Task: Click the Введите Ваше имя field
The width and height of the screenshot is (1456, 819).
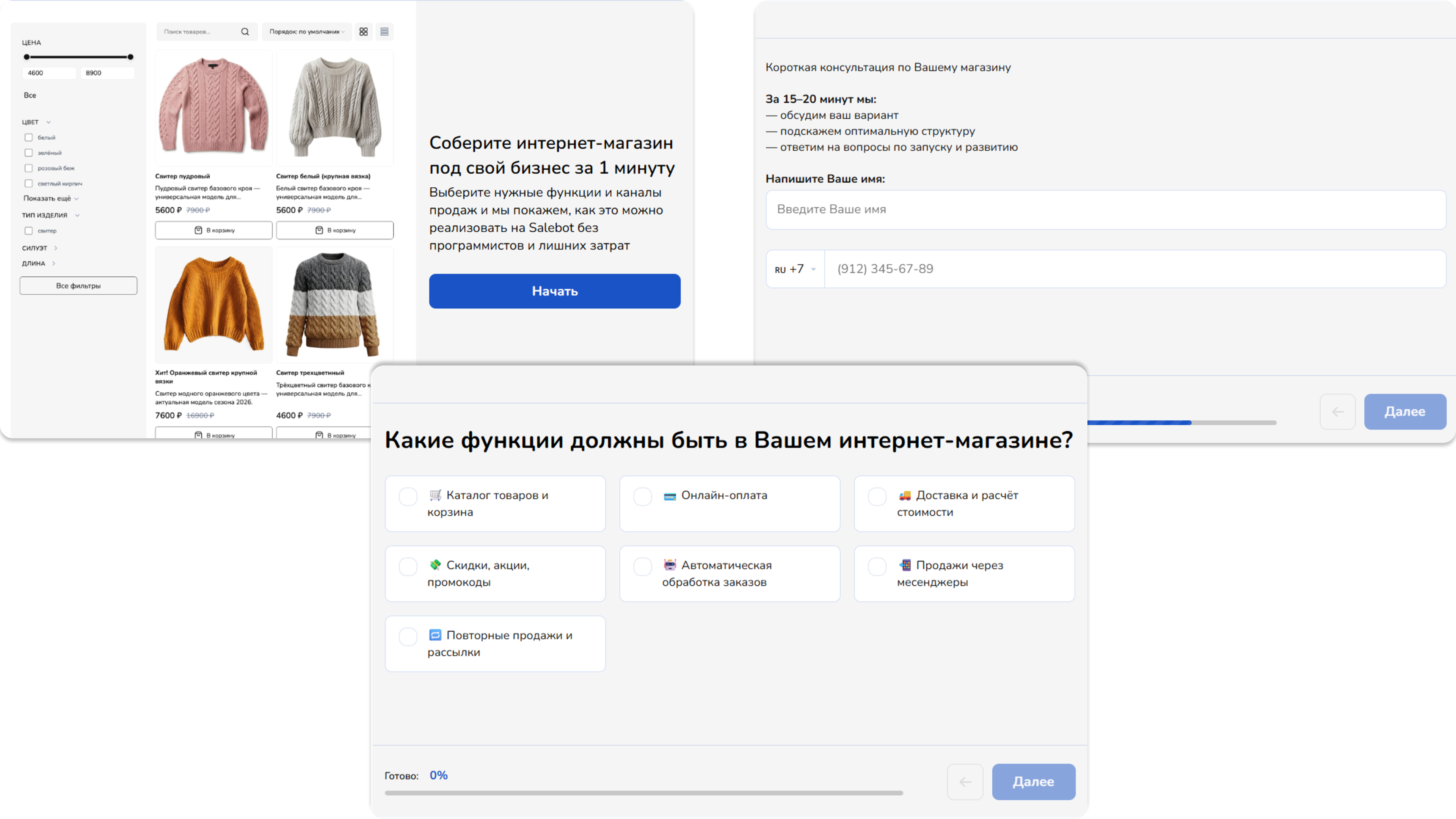Action: click(1105, 210)
